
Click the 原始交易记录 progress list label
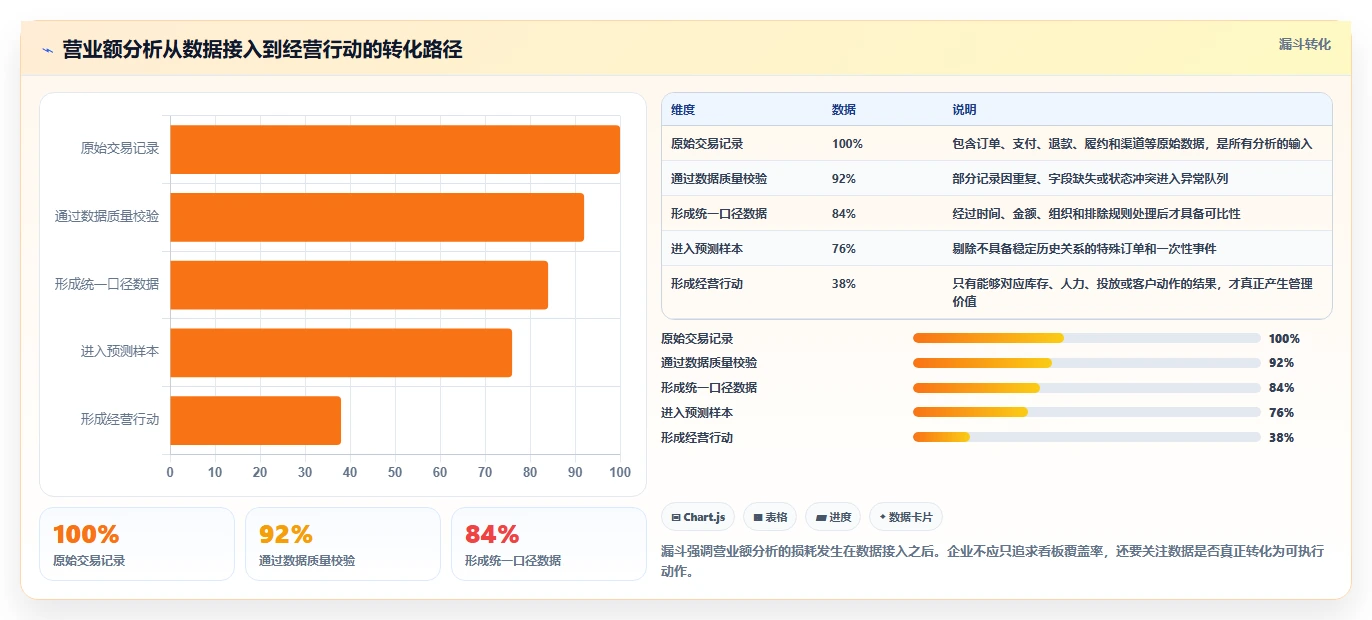coord(697,339)
